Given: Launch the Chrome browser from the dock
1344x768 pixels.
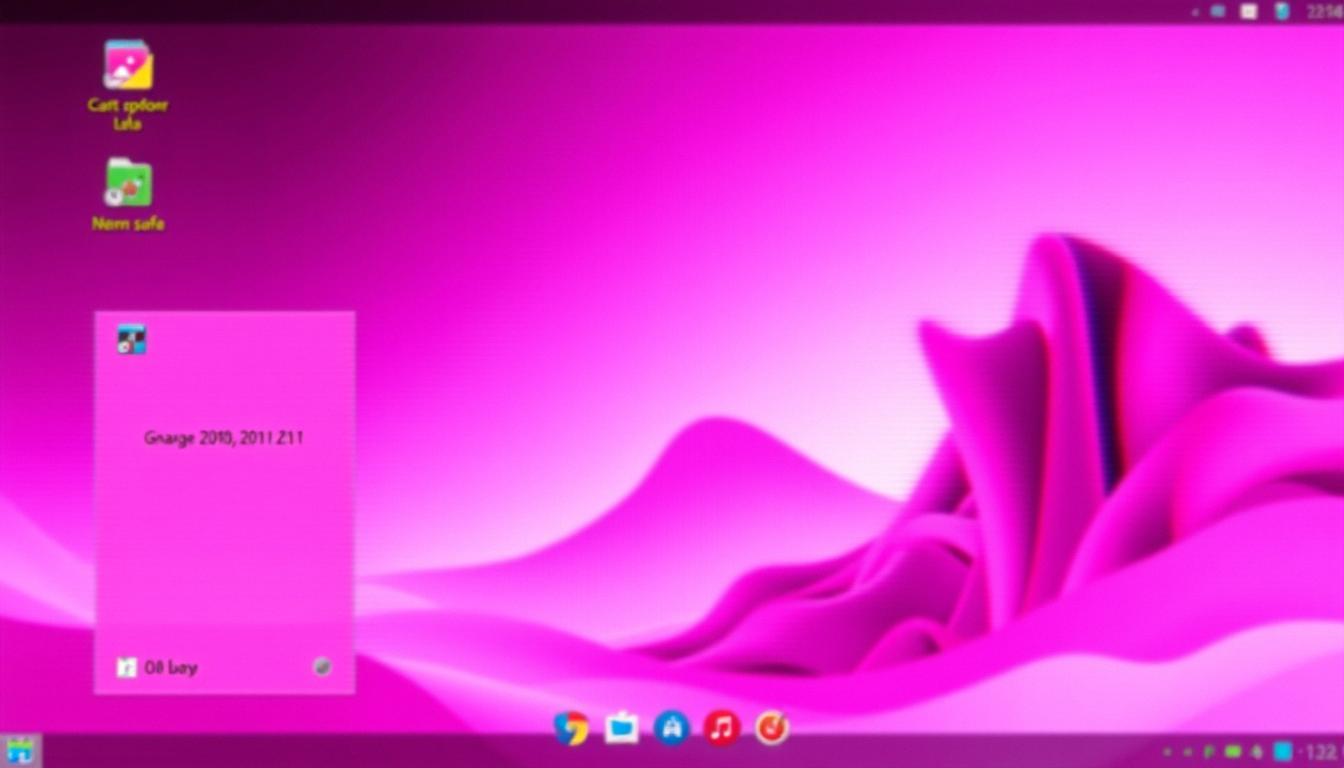Looking at the screenshot, I should (x=571, y=728).
